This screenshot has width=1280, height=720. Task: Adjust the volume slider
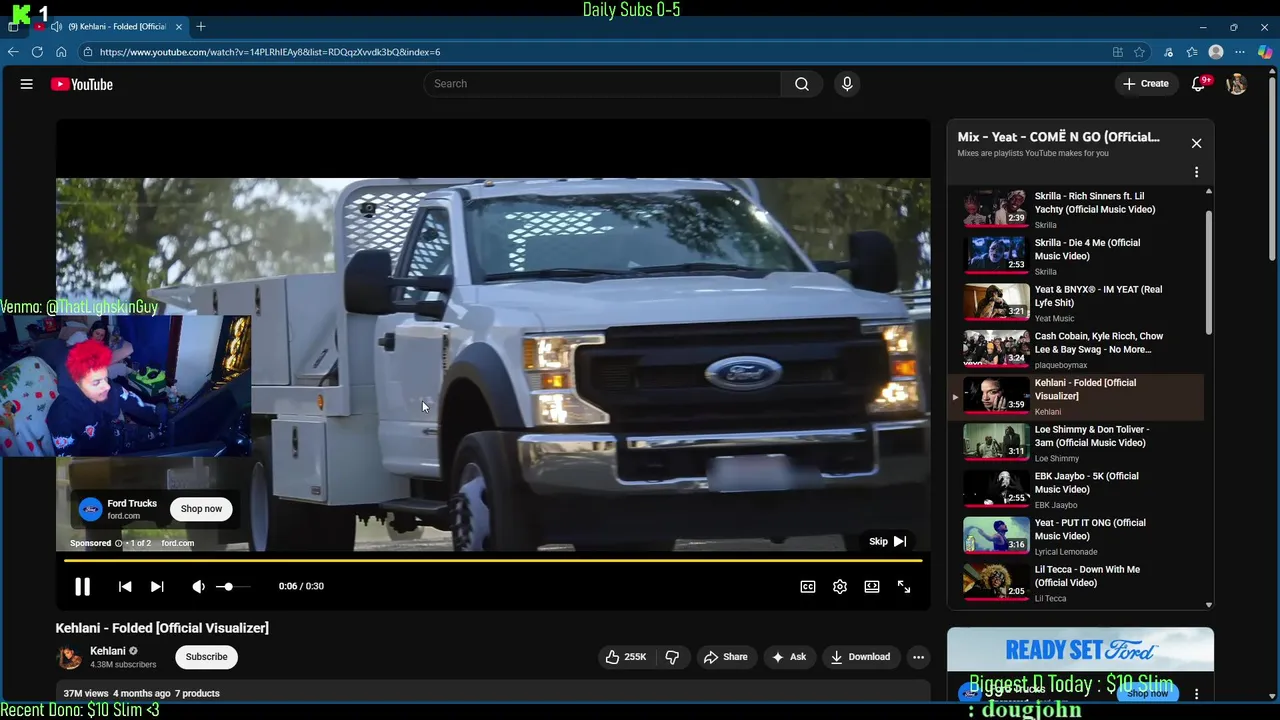[x=234, y=587]
